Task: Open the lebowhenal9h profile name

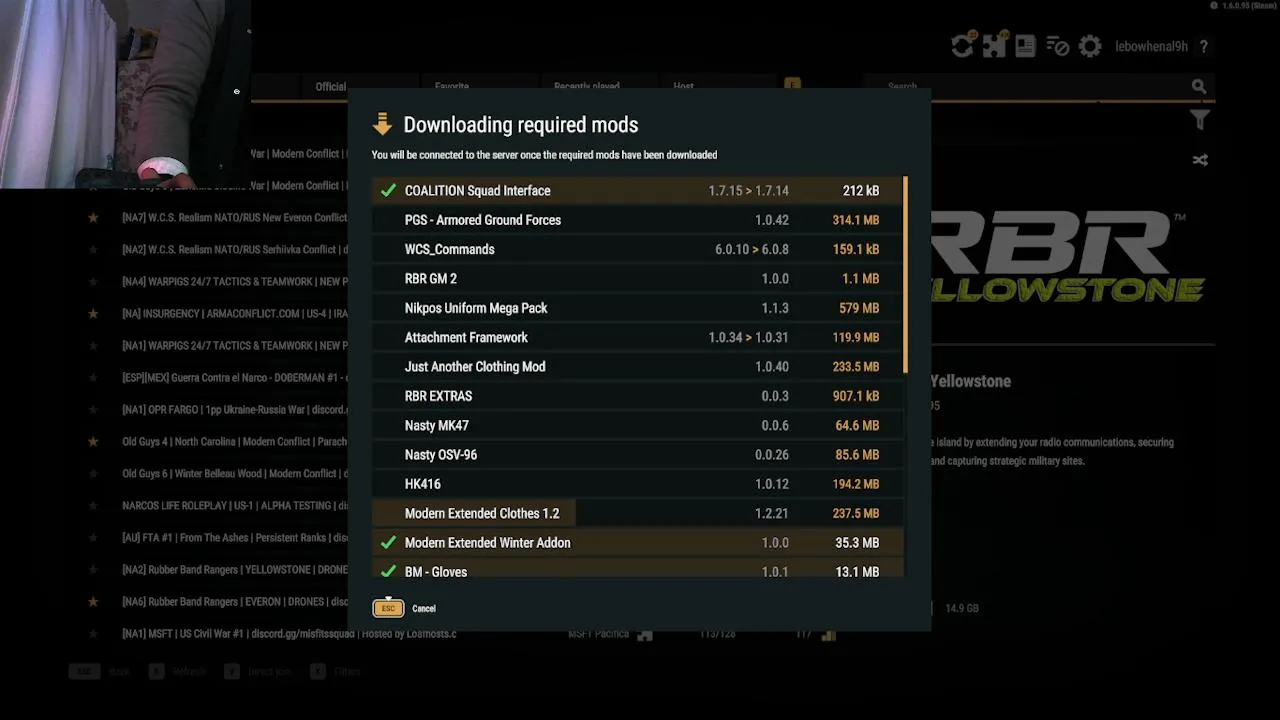Action: 1151,47
